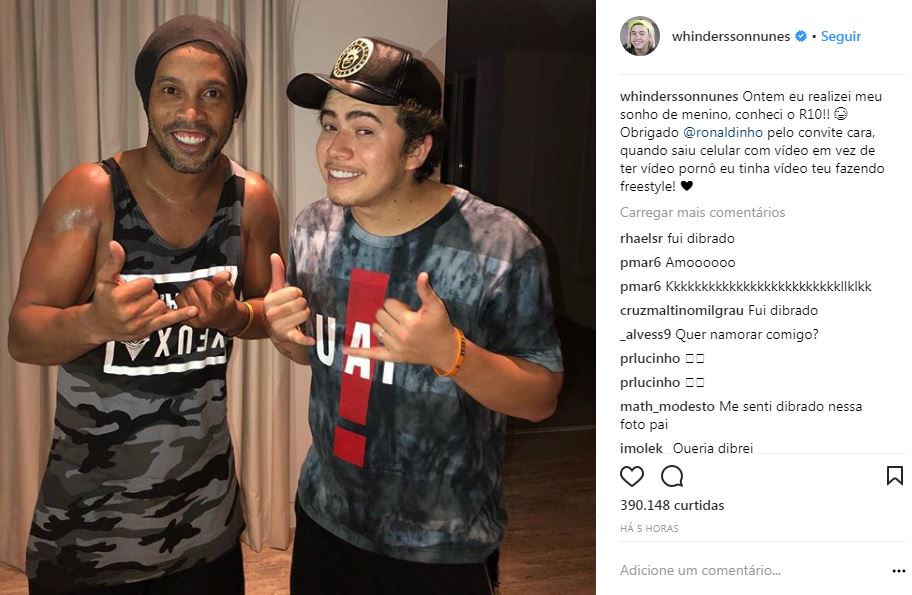Click the whinderssonnunes profile avatar

(x=640, y=36)
